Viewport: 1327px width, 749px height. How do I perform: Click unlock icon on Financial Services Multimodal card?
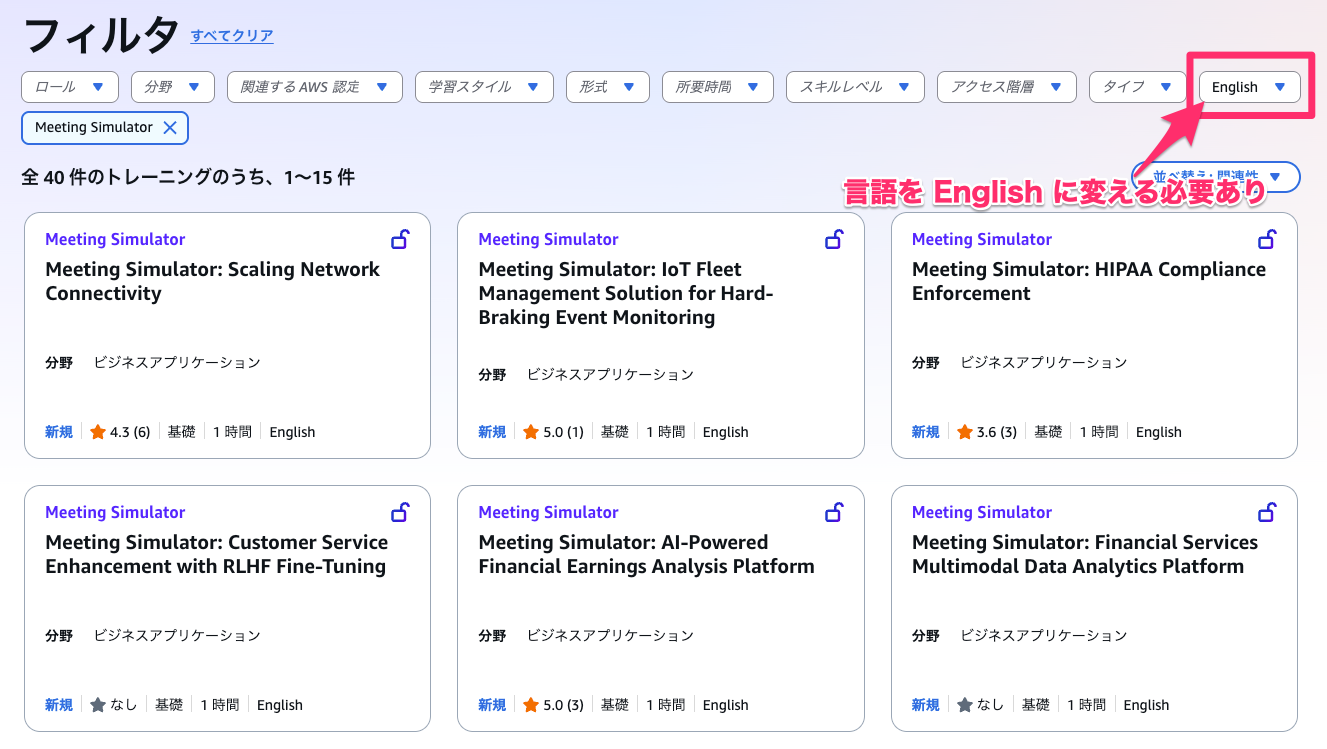1267,512
